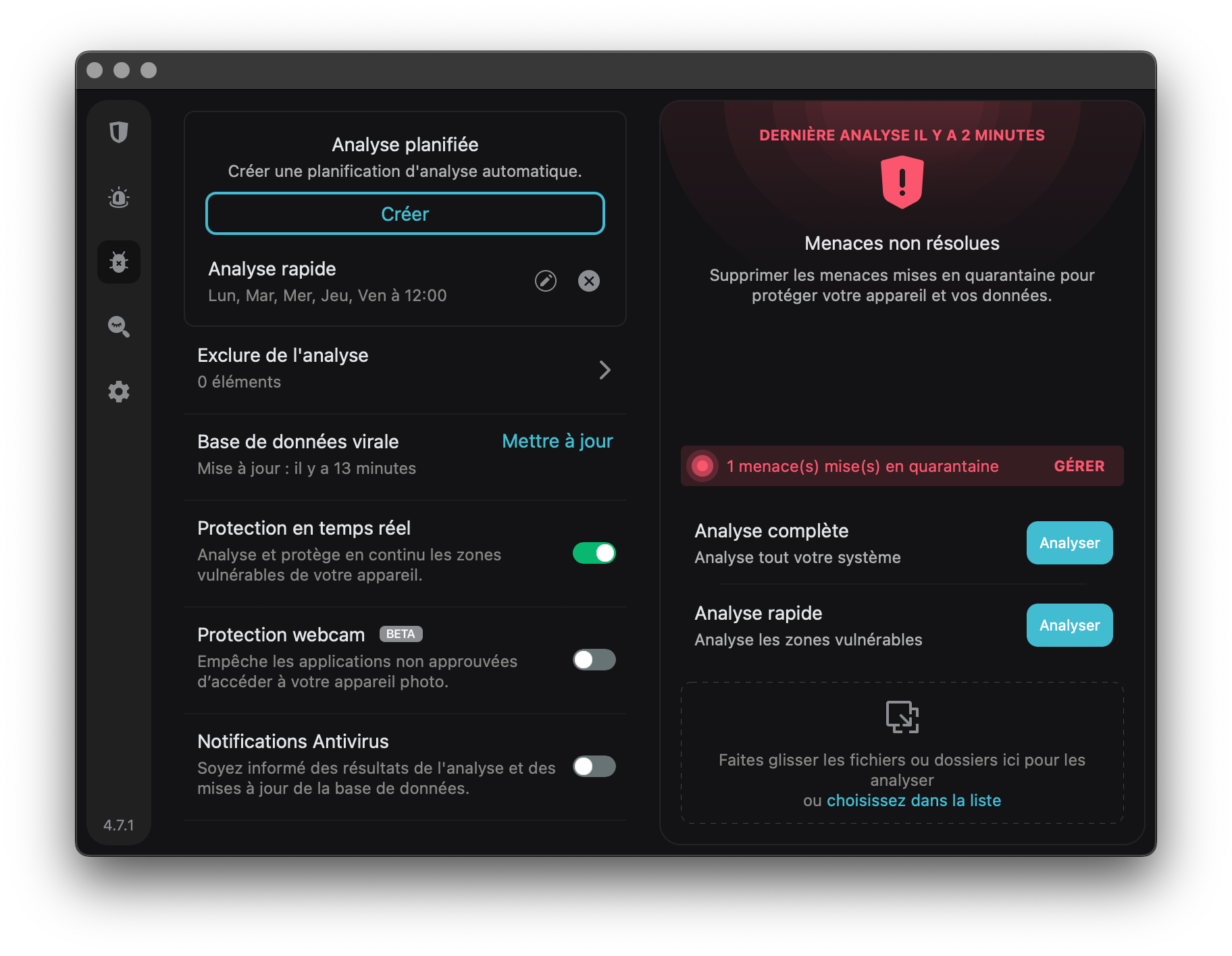
Task: Click the 'Notifications Antivirus' label
Action: point(293,741)
